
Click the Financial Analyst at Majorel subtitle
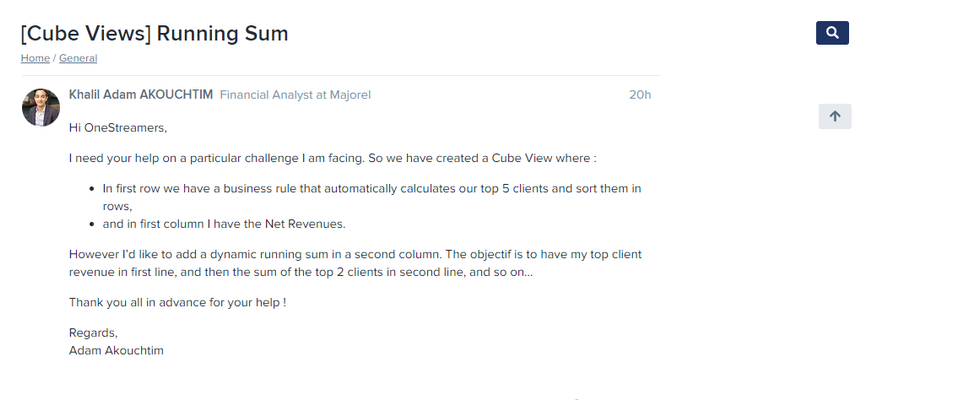[x=295, y=95]
